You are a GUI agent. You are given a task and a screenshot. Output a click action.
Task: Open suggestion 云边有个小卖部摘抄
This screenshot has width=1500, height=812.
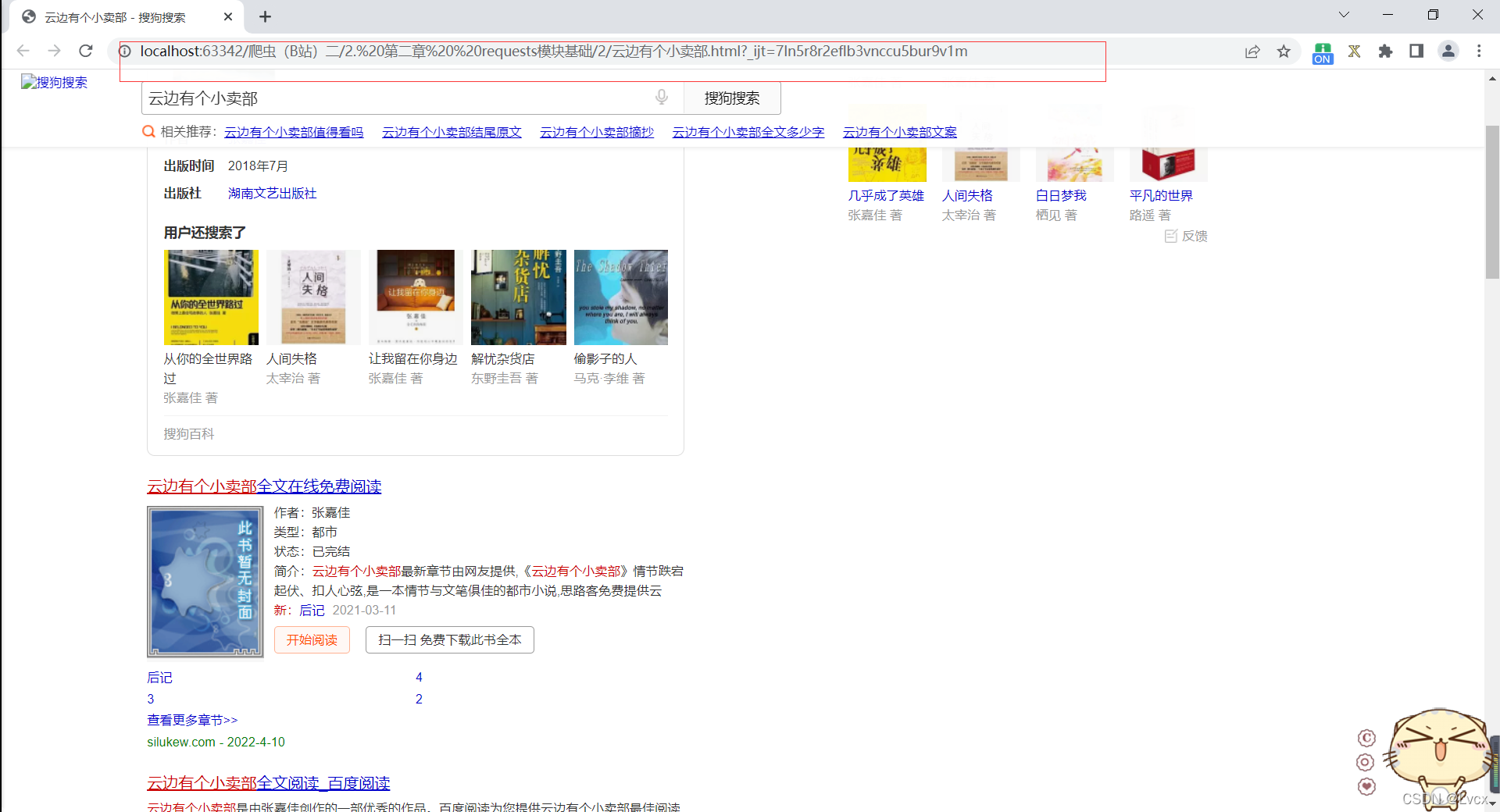tap(597, 132)
